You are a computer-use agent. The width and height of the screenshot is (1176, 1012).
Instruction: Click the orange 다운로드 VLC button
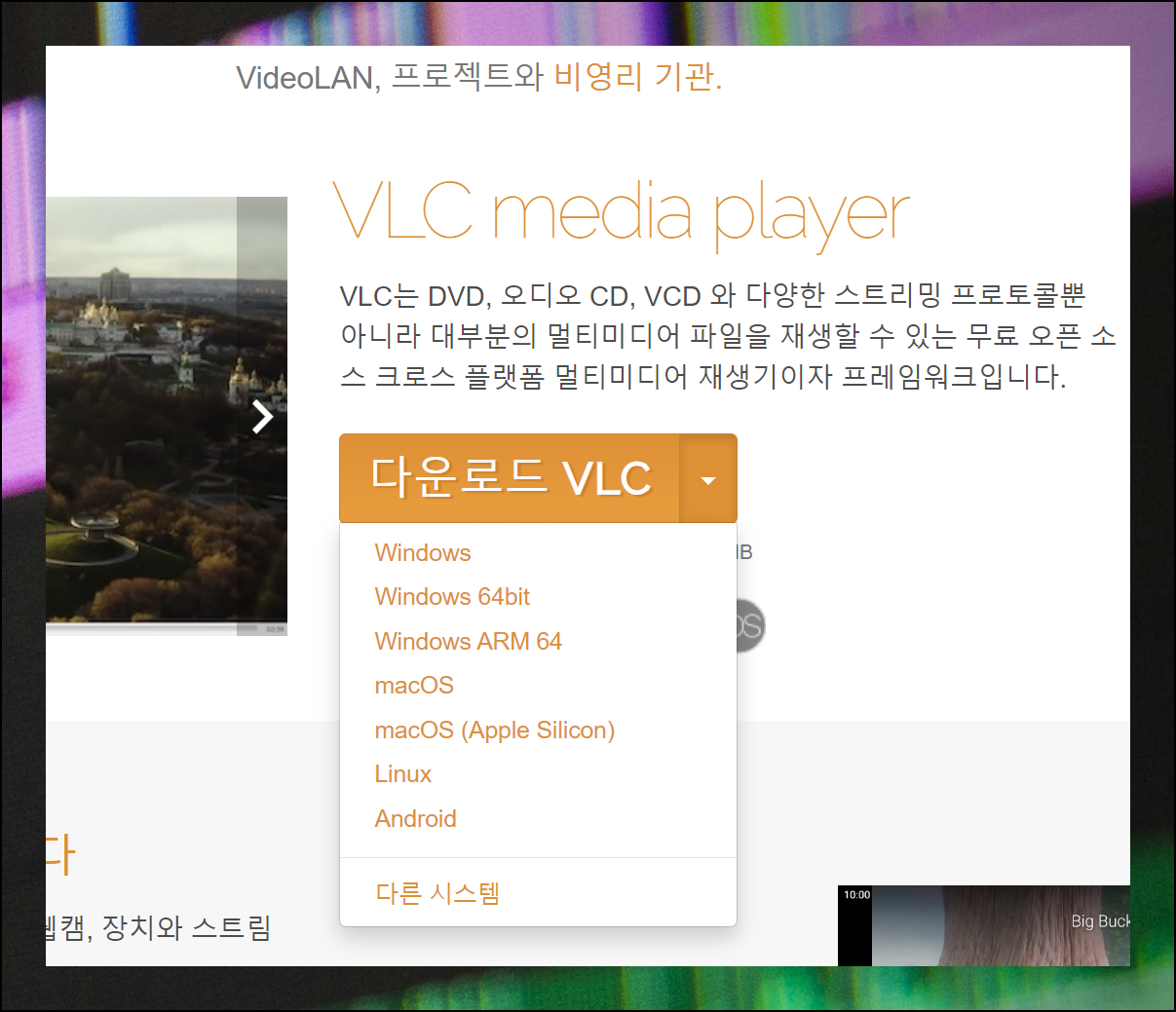pos(510,478)
